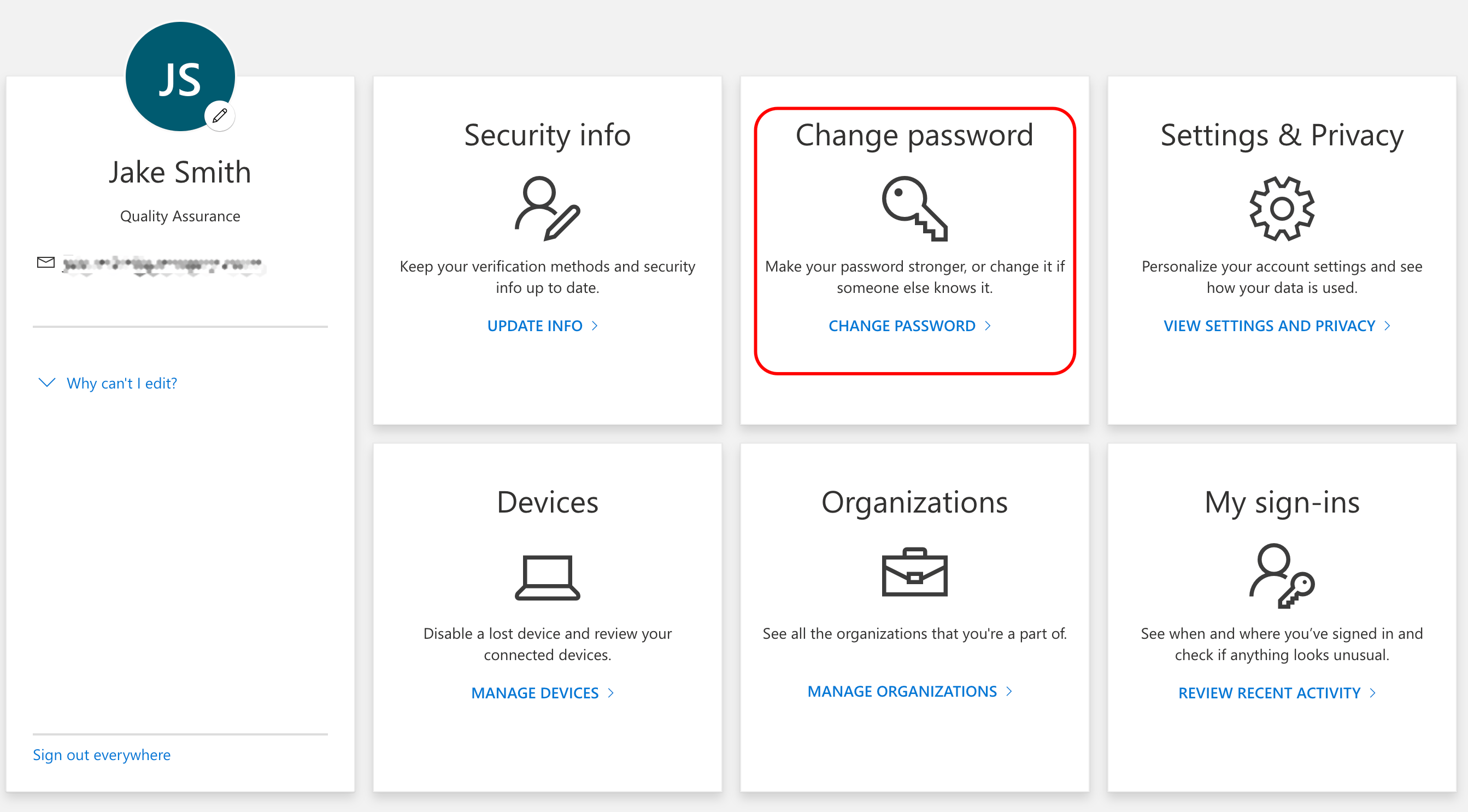
Task: Click the Why can't I edit? text
Action: (121, 383)
